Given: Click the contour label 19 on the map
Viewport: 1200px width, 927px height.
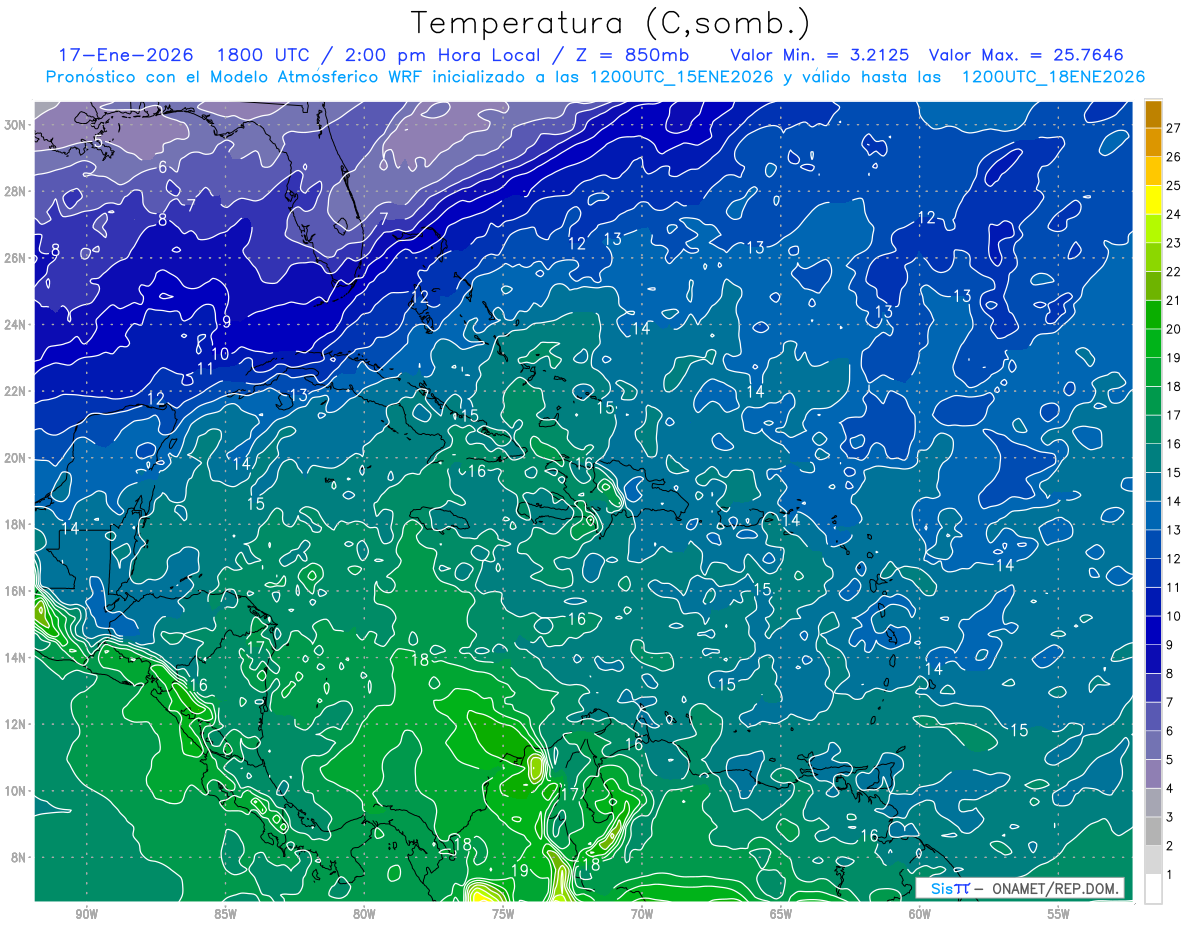Looking at the screenshot, I should [519, 871].
